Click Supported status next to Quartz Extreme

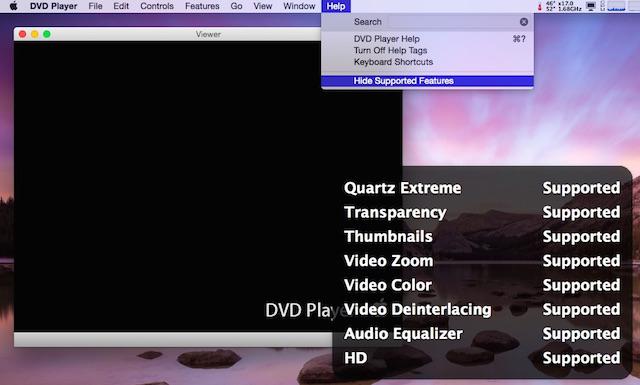(x=581, y=188)
